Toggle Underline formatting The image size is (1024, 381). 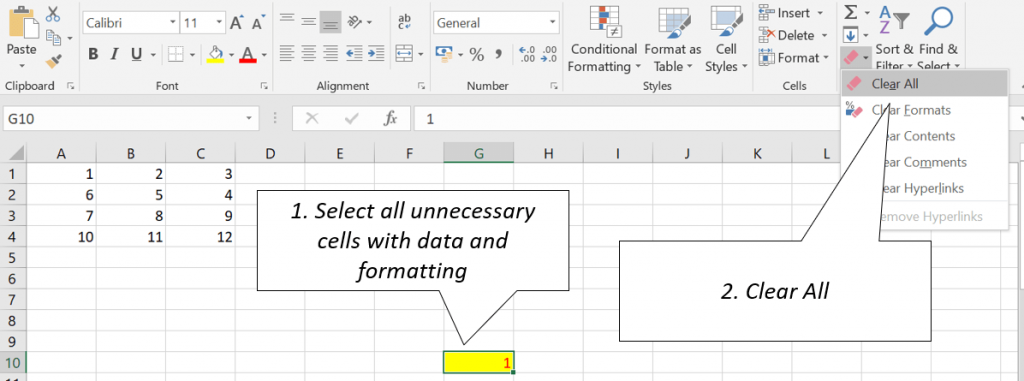click(x=136, y=54)
